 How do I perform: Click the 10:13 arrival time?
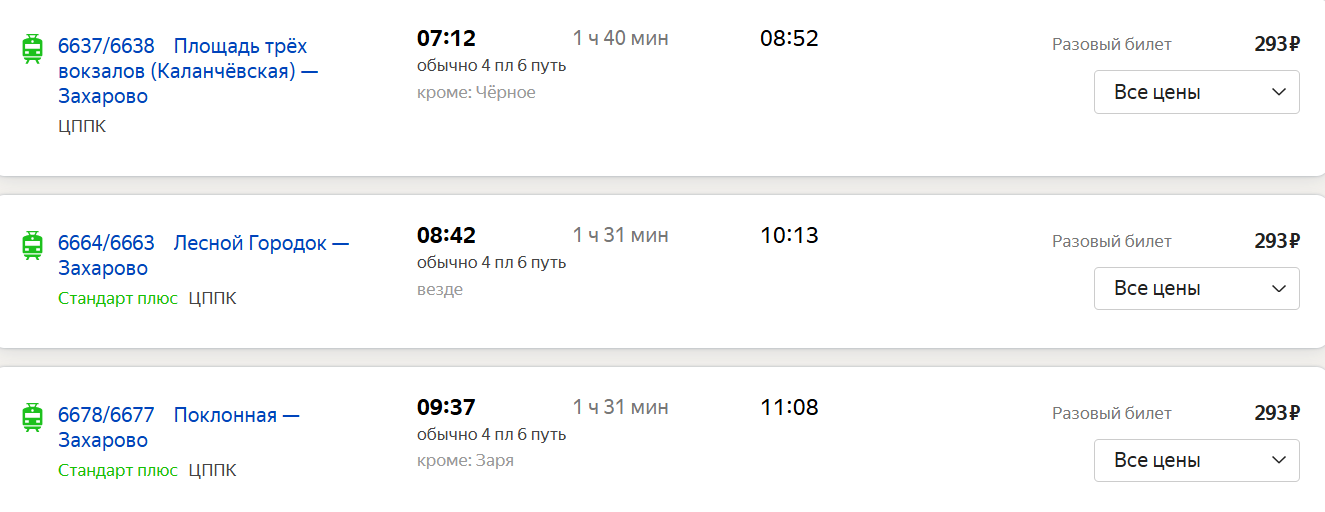[789, 236]
